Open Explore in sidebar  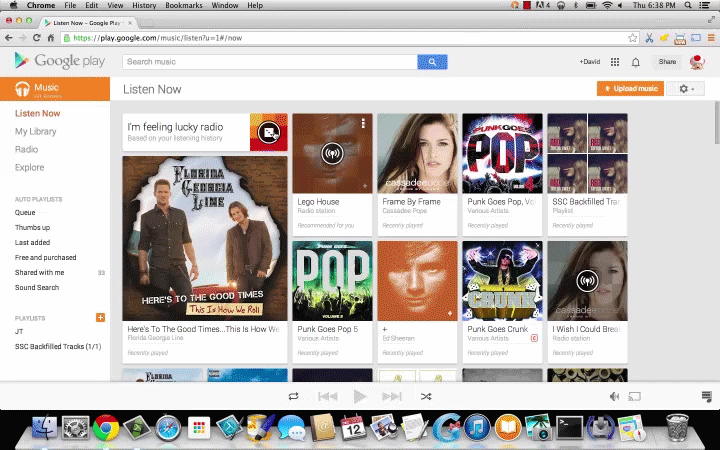coord(29,167)
